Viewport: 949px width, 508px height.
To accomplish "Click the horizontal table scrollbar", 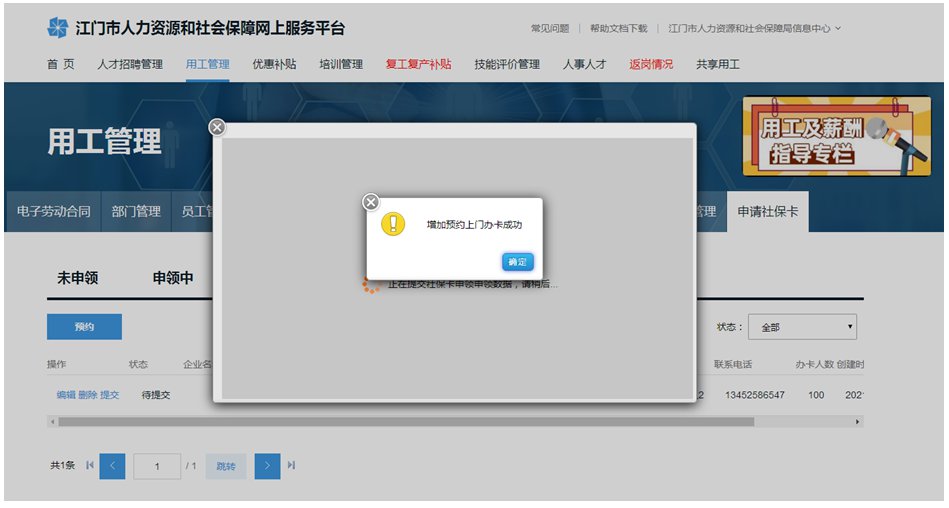I will (406, 421).
